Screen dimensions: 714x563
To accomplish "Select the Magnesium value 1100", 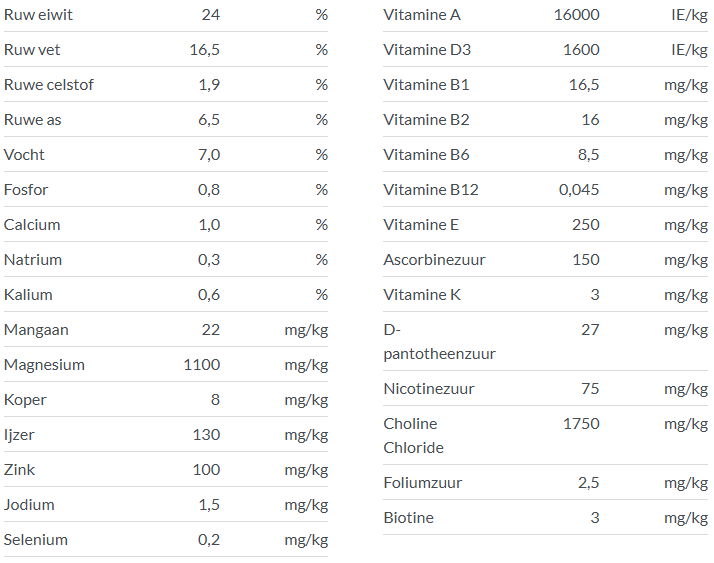I will 202,365.
